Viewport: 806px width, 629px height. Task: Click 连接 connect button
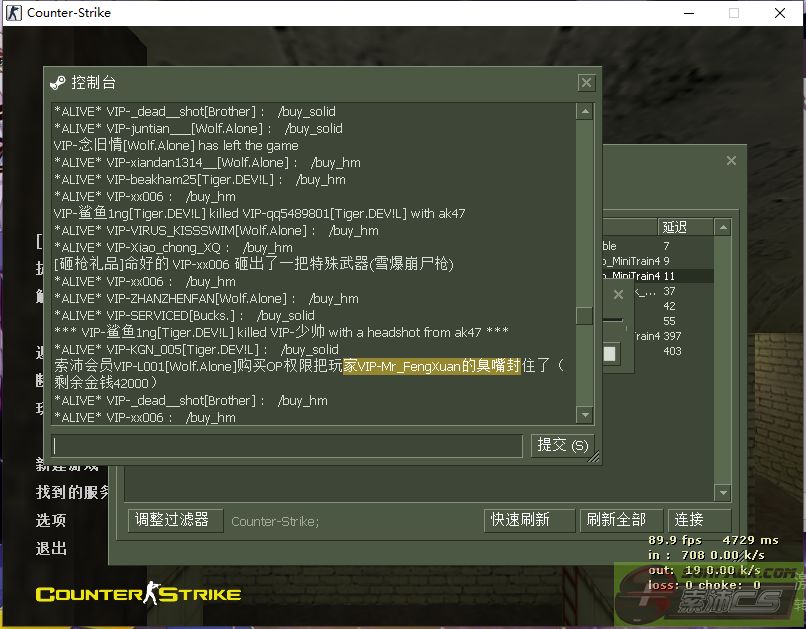click(699, 520)
